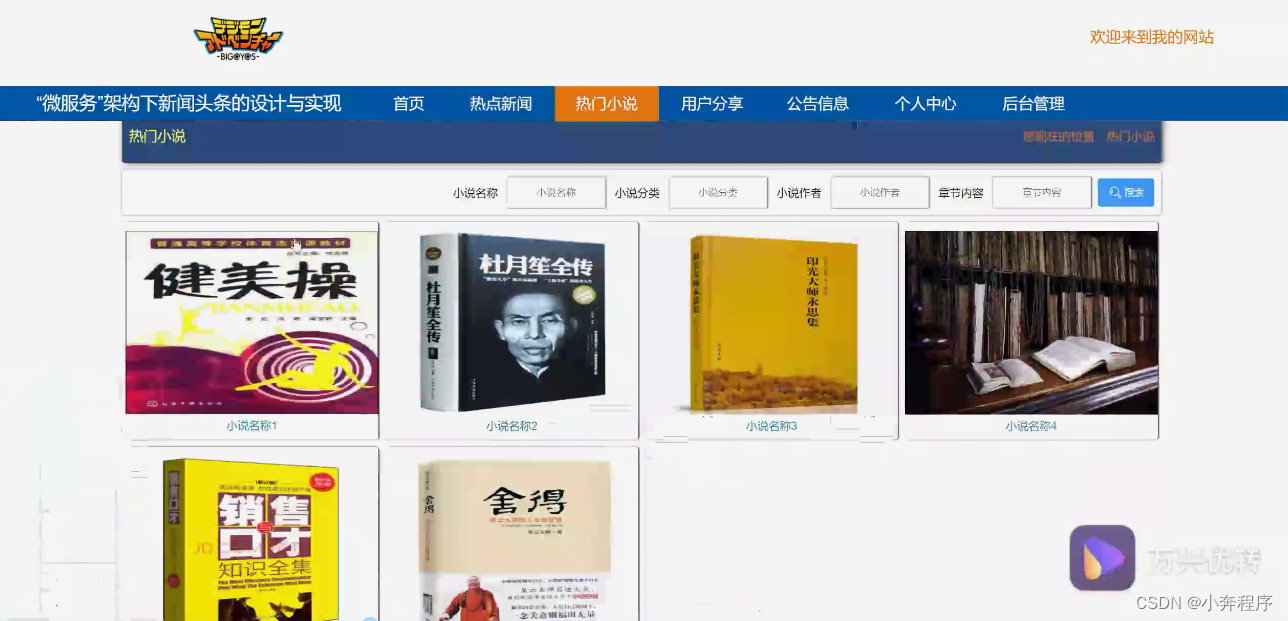
Task: Open 个人中心 in navigation bar
Action: 925,103
